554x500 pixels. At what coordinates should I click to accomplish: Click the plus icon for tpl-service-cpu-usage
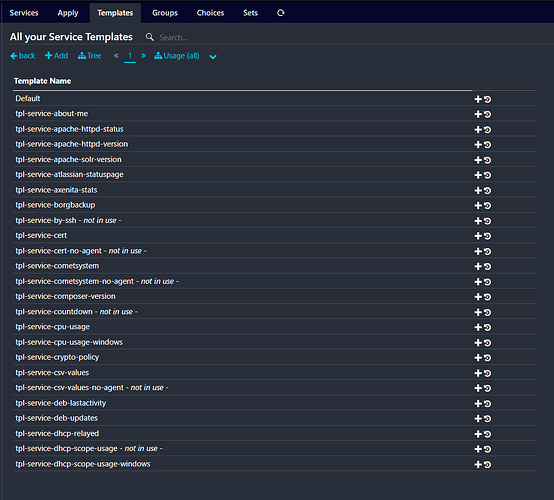pos(478,327)
